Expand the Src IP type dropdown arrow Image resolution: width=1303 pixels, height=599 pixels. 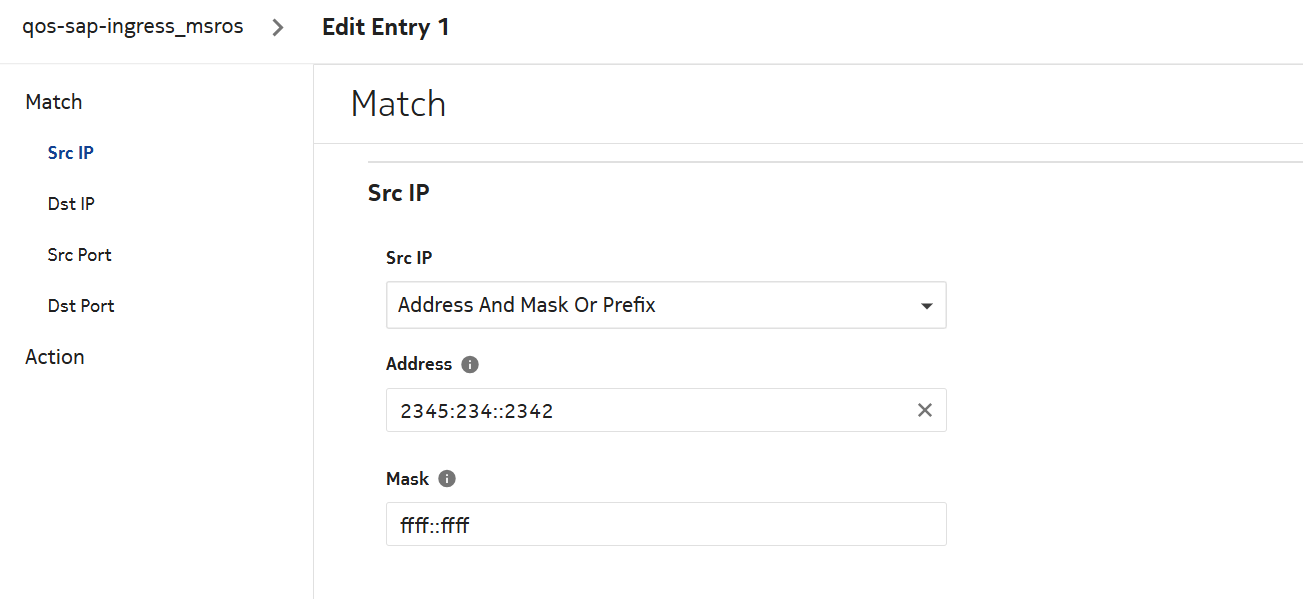pyautogui.click(x=926, y=306)
